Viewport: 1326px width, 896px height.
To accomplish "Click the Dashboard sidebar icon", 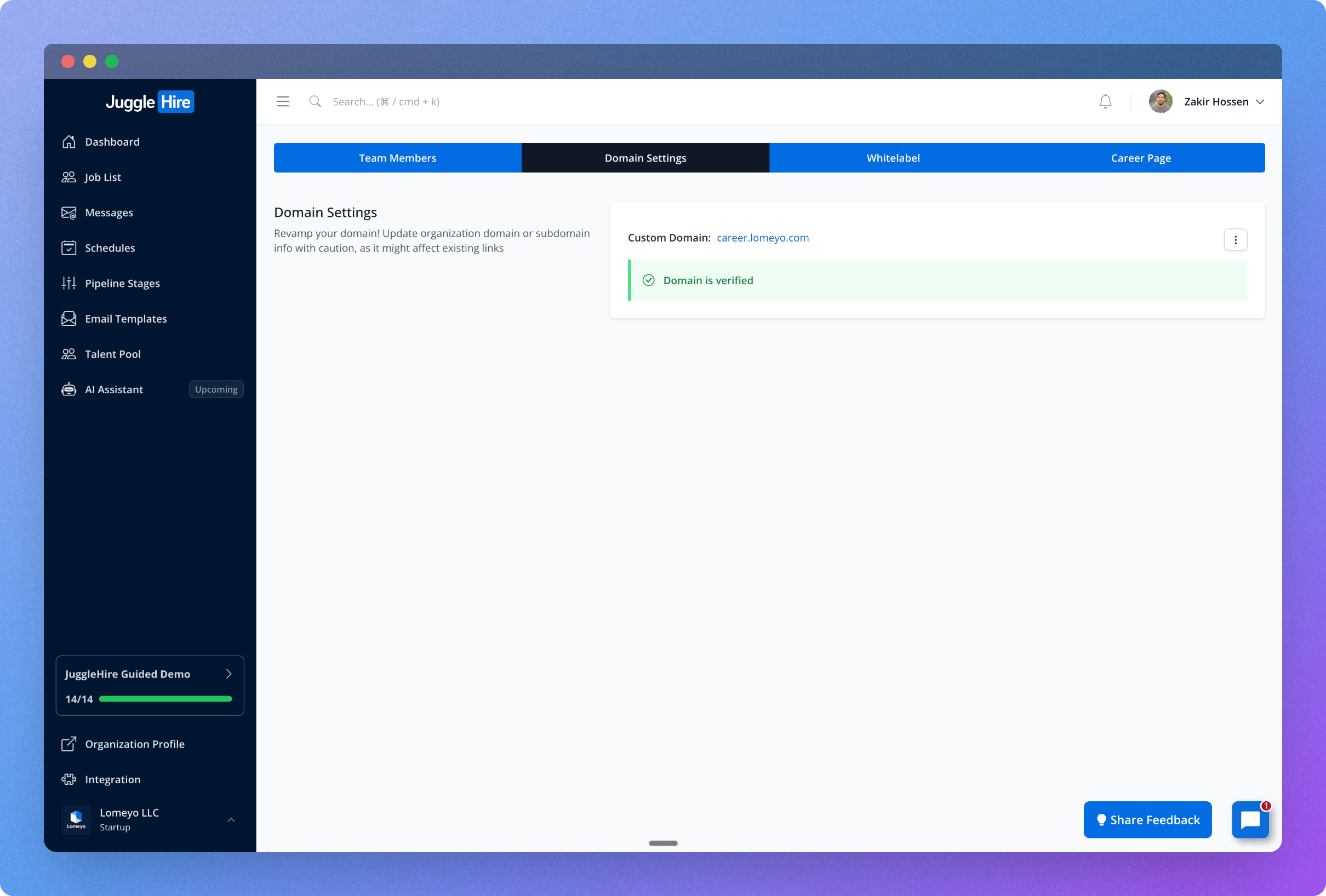I will pos(69,141).
